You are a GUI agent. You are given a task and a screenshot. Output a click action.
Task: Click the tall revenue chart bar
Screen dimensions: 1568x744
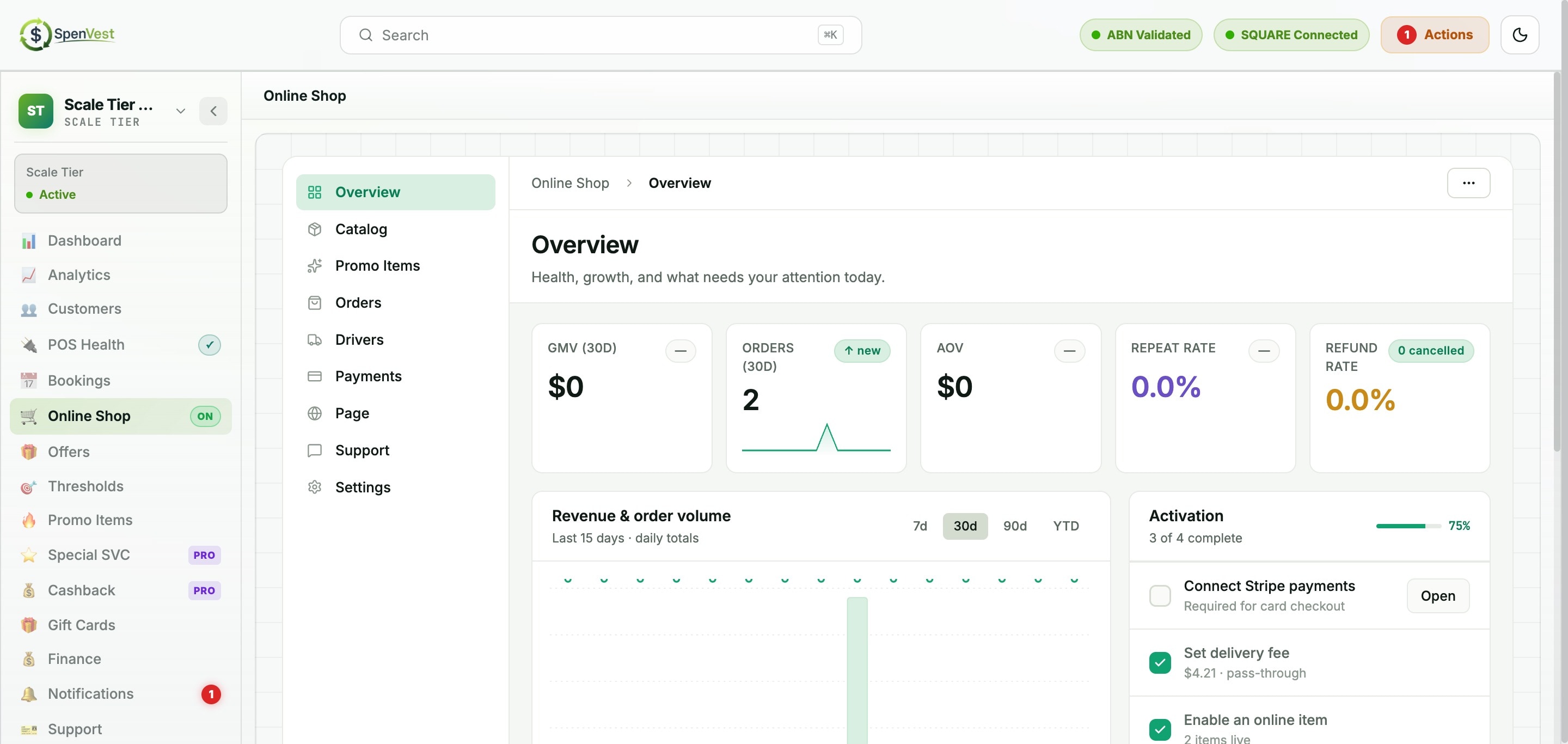(x=856, y=670)
